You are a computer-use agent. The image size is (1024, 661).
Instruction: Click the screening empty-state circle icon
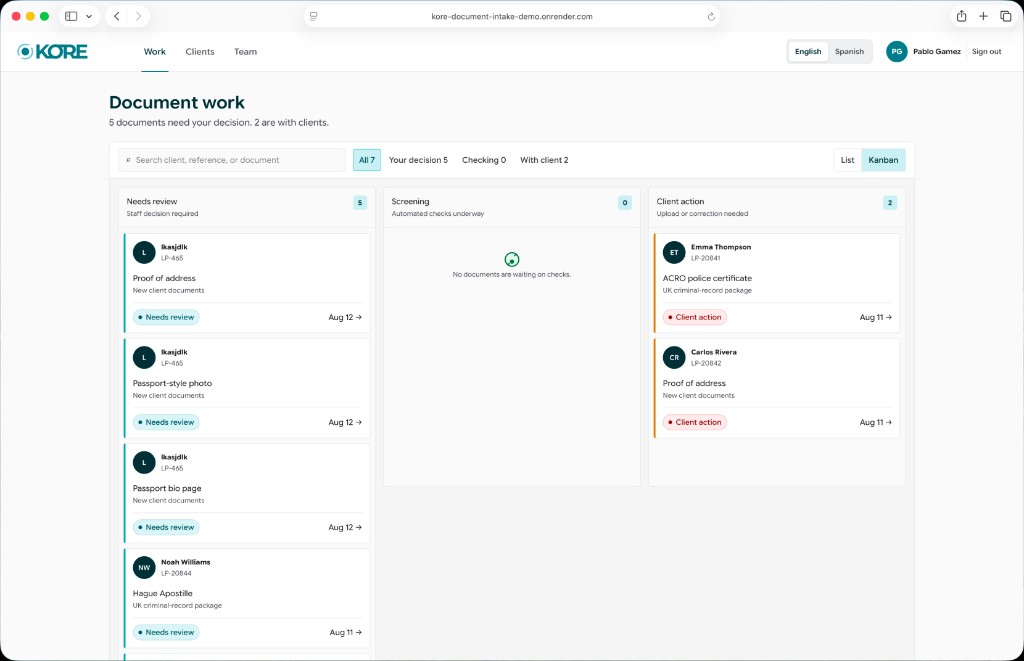click(x=512, y=259)
